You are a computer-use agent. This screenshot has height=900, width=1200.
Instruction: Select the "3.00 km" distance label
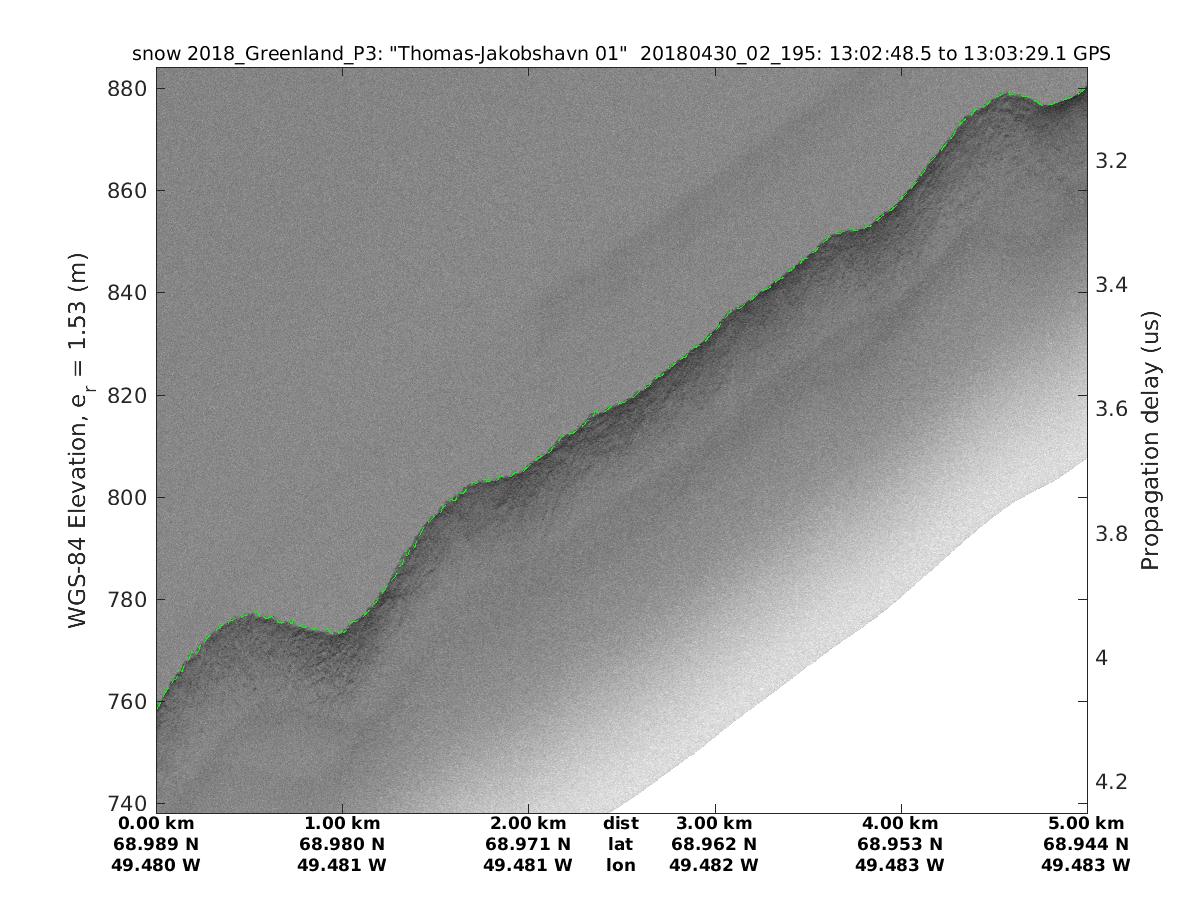pos(714,824)
